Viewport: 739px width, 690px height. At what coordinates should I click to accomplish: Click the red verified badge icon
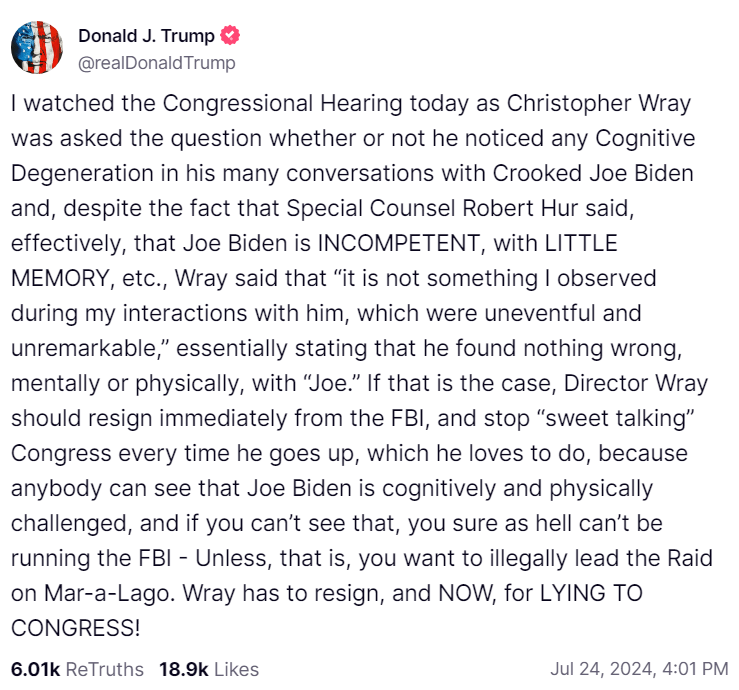[230, 36]
